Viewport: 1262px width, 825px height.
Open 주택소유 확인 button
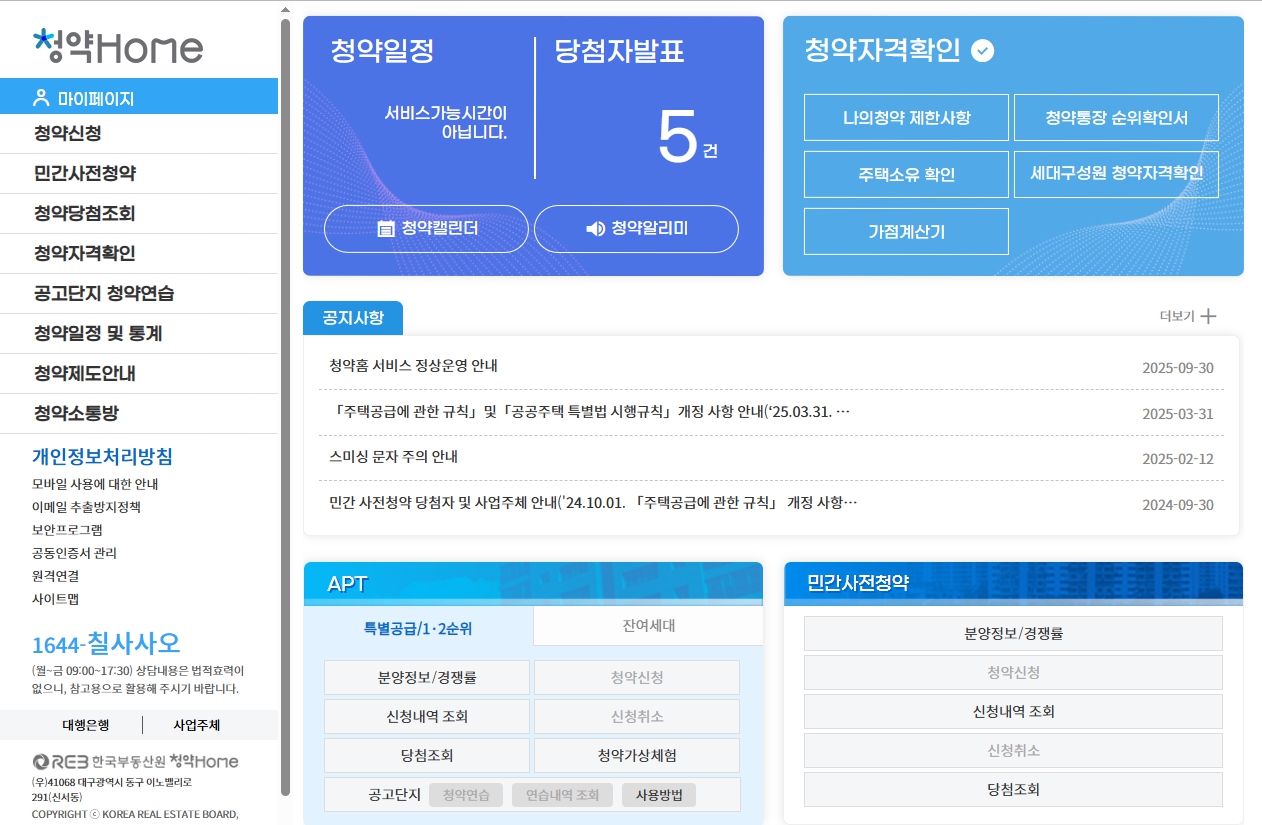[906, 175]
